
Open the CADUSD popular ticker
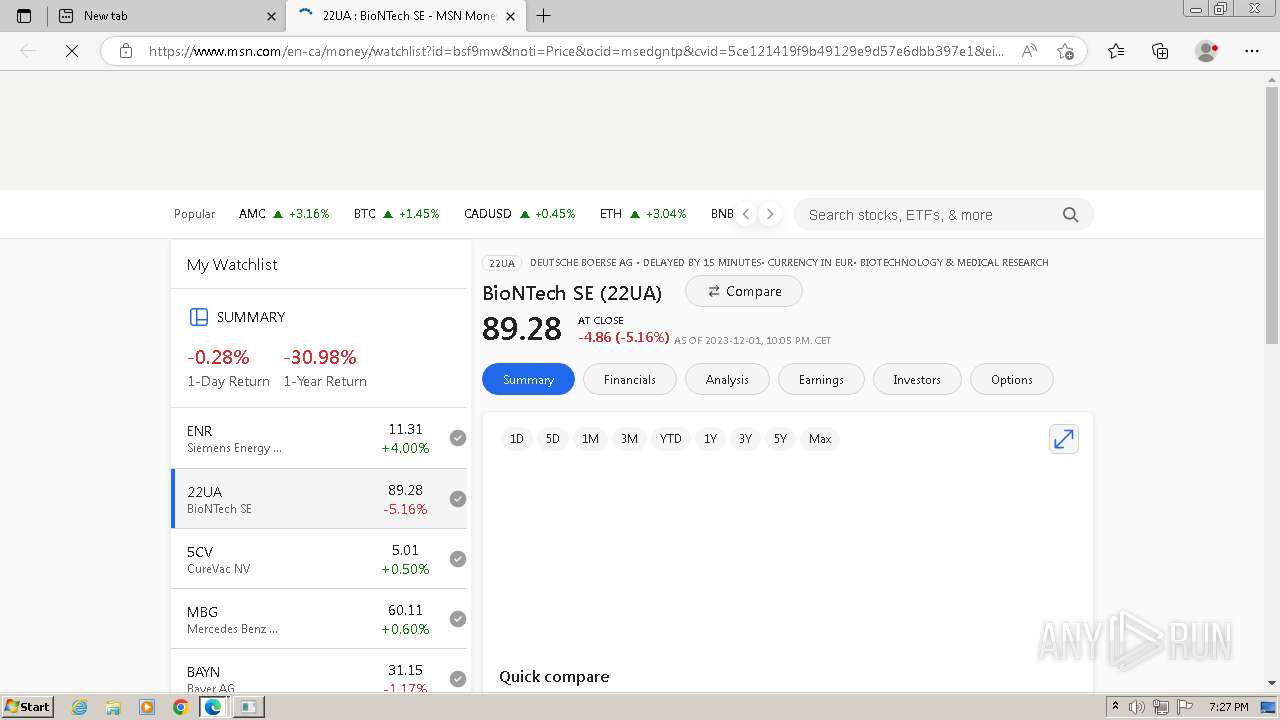point(519,214)
